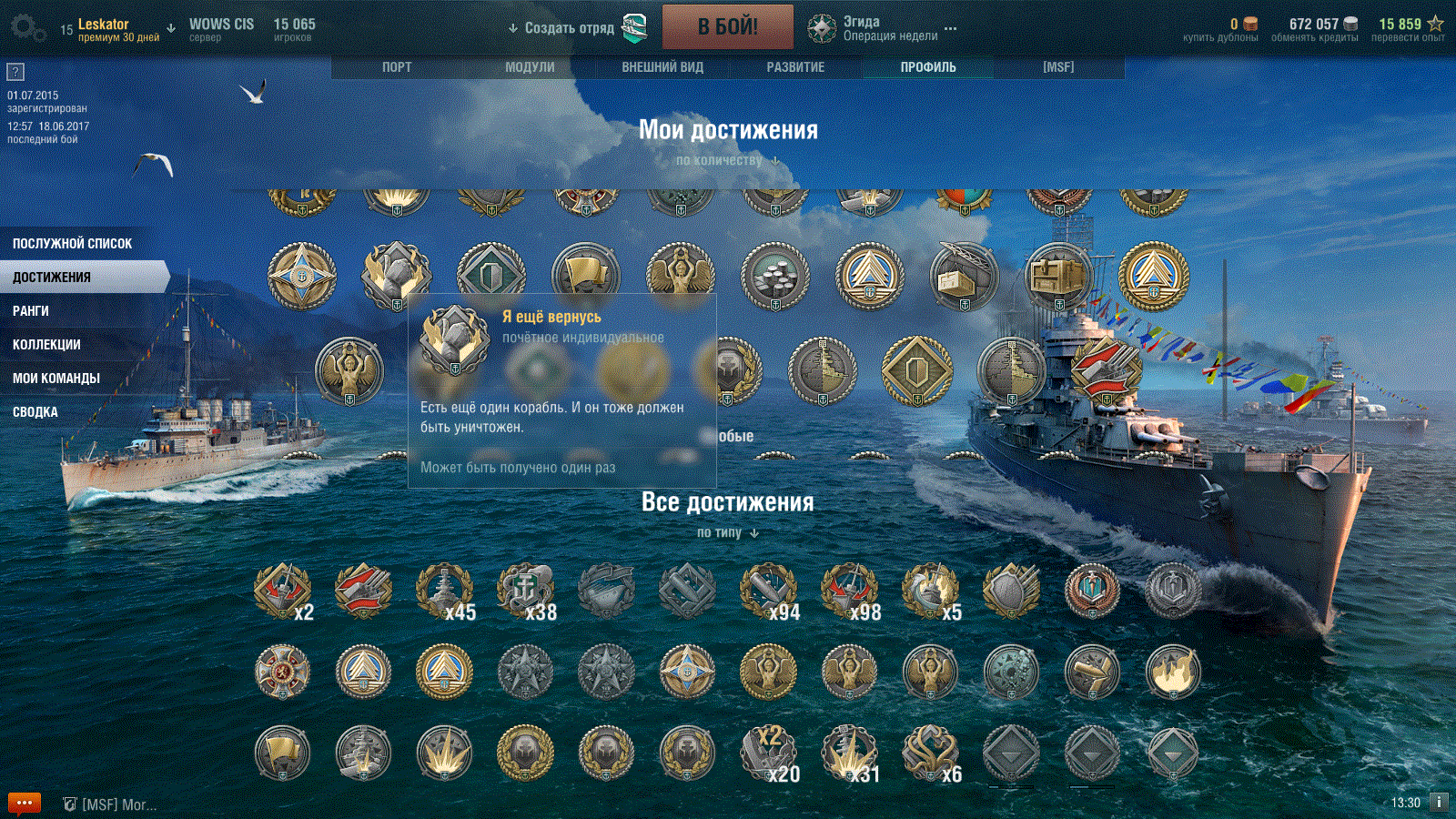Switch to the МОДУЛИ tab

(530, 67)
